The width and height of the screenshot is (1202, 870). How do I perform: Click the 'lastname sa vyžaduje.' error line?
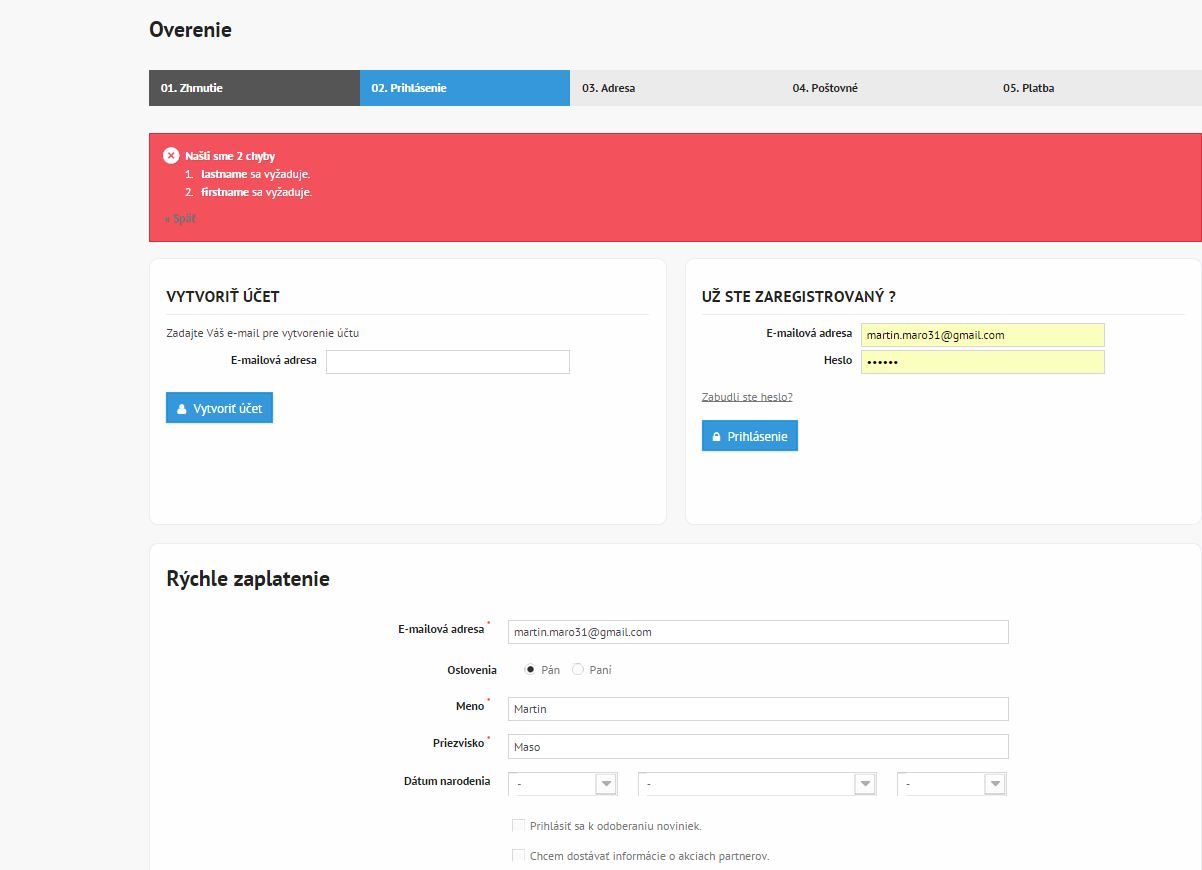coord(256,174)
